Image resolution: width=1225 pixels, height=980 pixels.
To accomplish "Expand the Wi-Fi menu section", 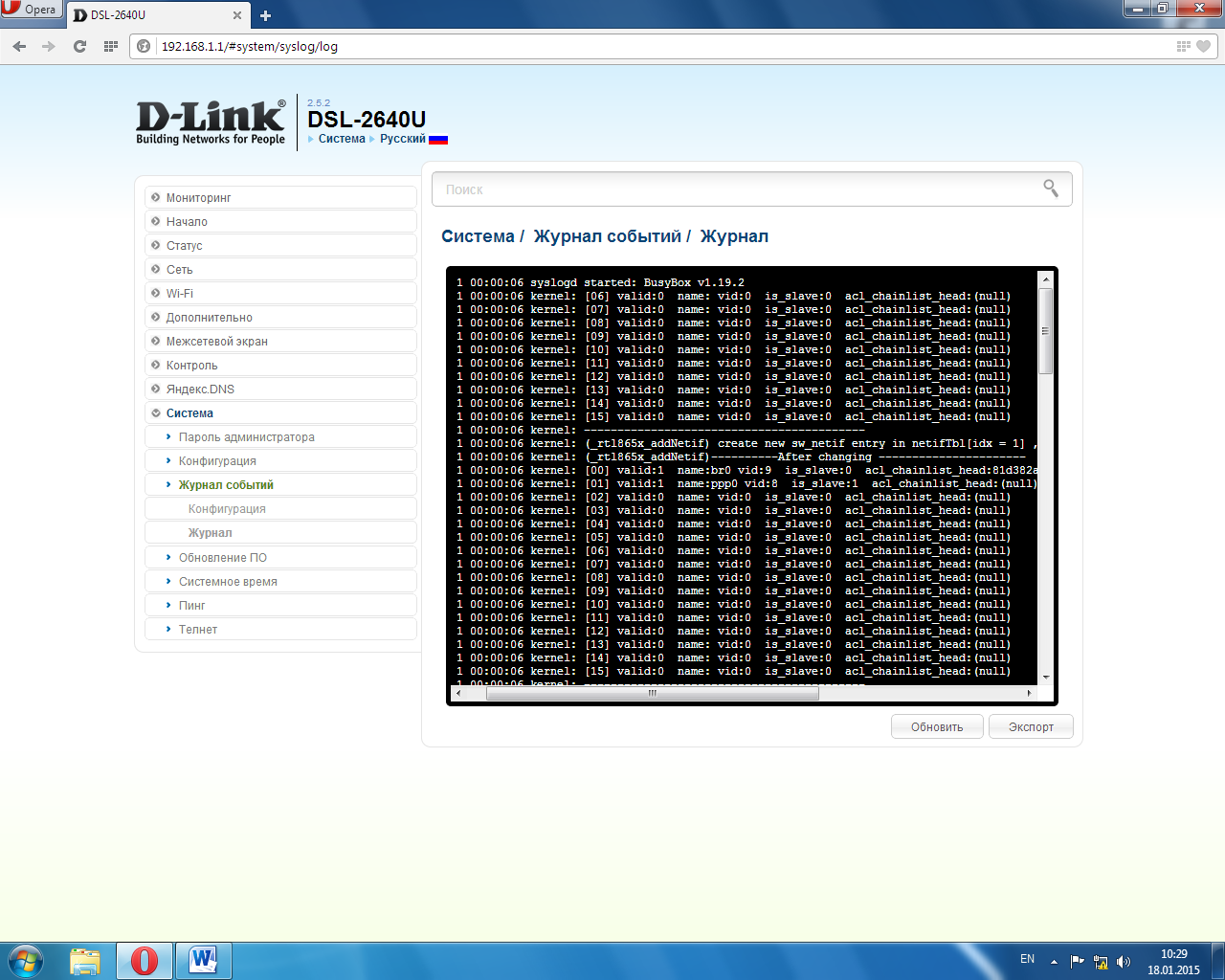I will pos(180,294).
